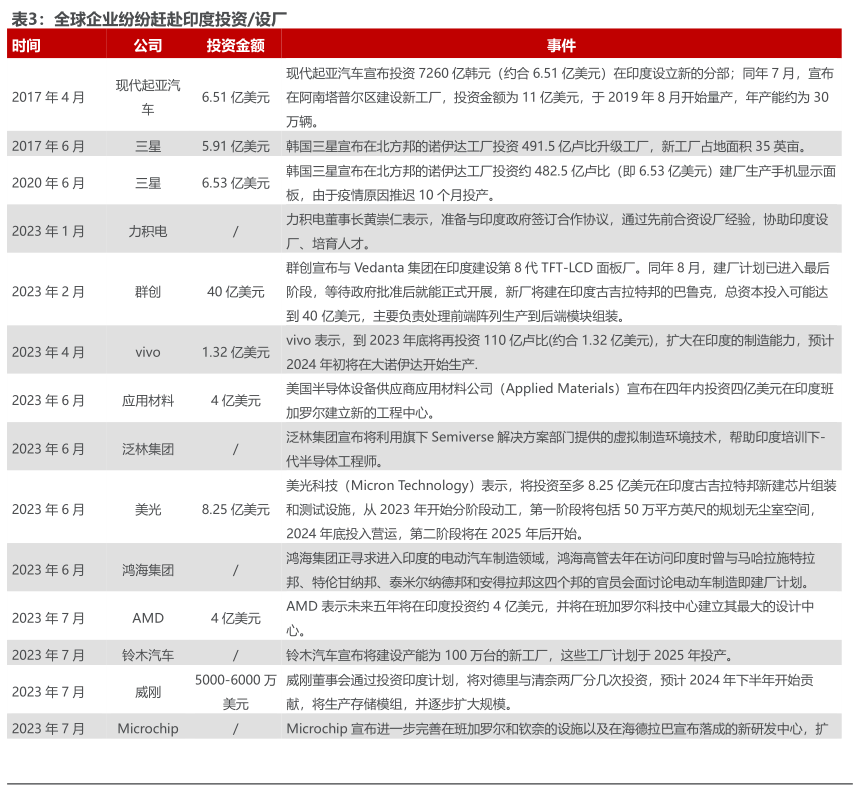The width and height of the screenshot is (866, 792).
Task: Click the "2017年4月" date cell
Action: (x=48, y=97)
